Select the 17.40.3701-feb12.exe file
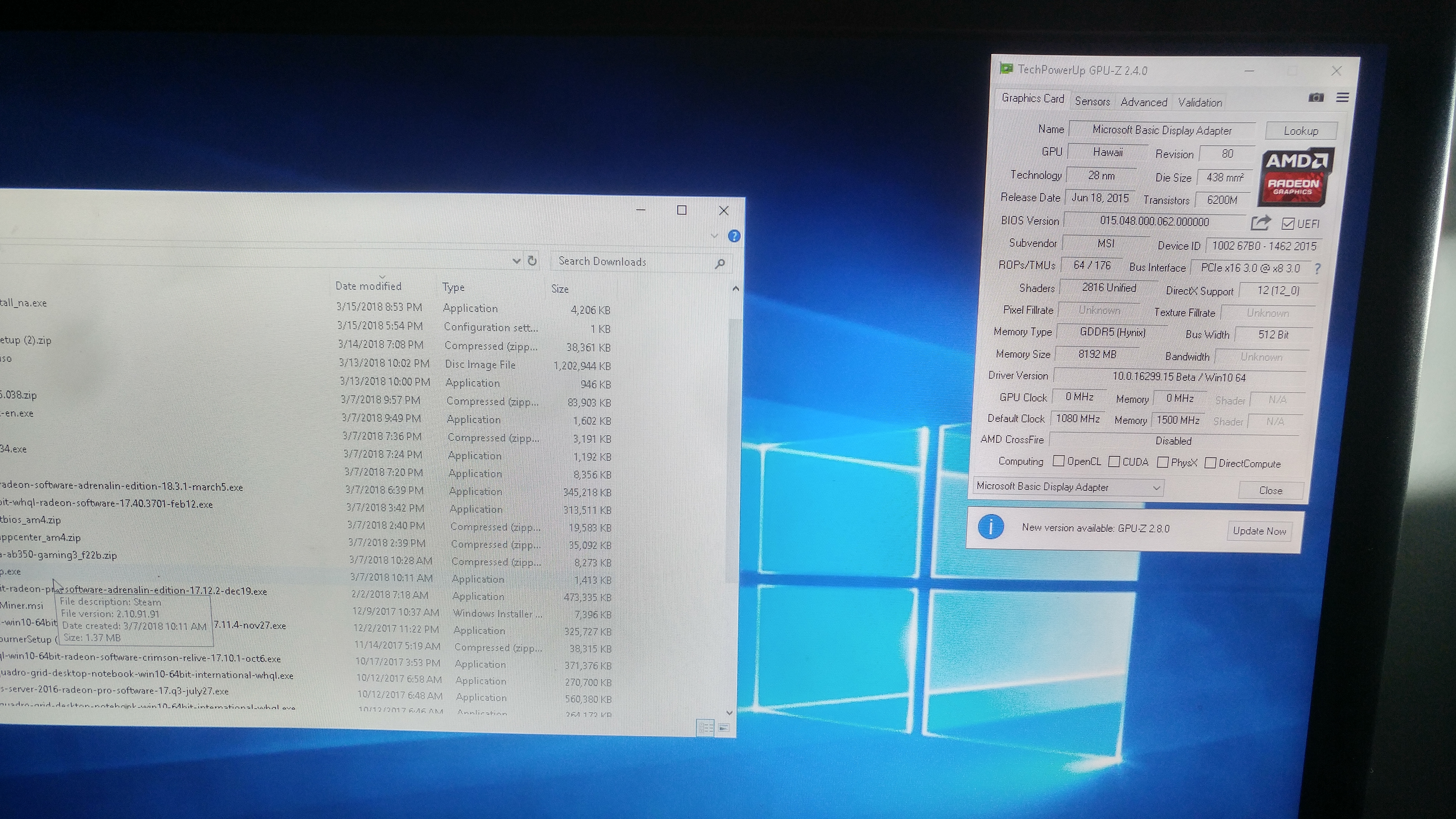This screenshot has width=1456, height=819. pos(106,504)
